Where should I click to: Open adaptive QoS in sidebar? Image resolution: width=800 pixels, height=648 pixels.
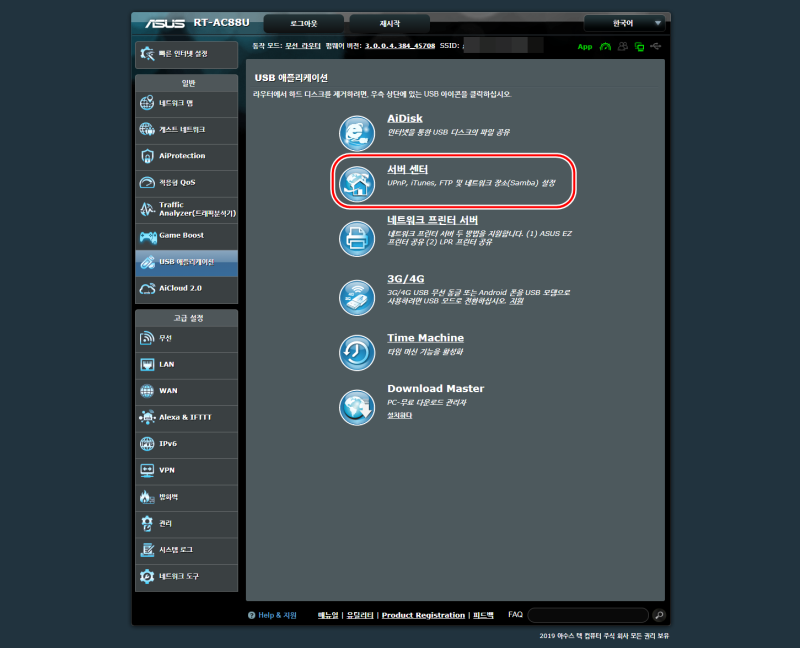click(x=186, y=183)
